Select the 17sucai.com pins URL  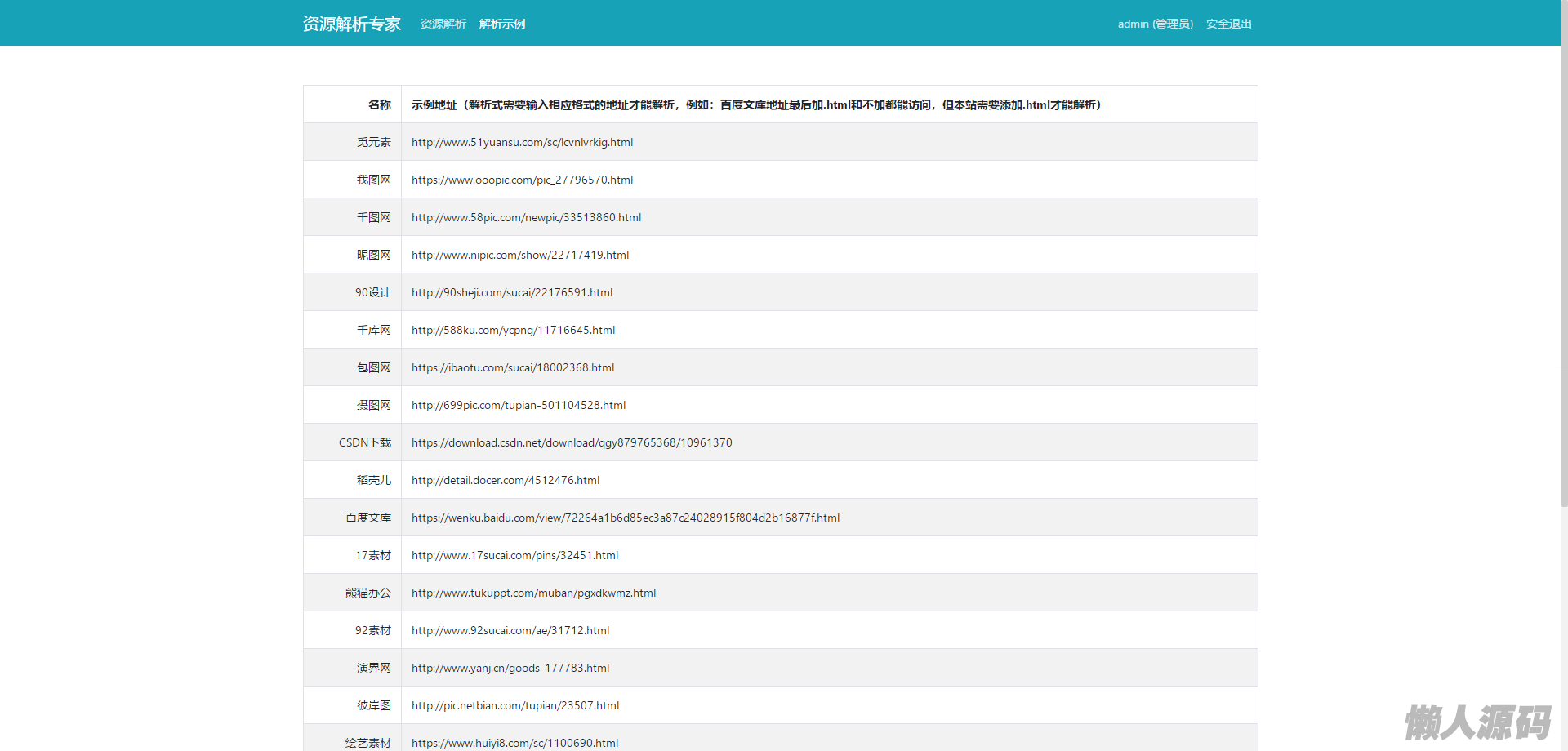coord(515,555)
